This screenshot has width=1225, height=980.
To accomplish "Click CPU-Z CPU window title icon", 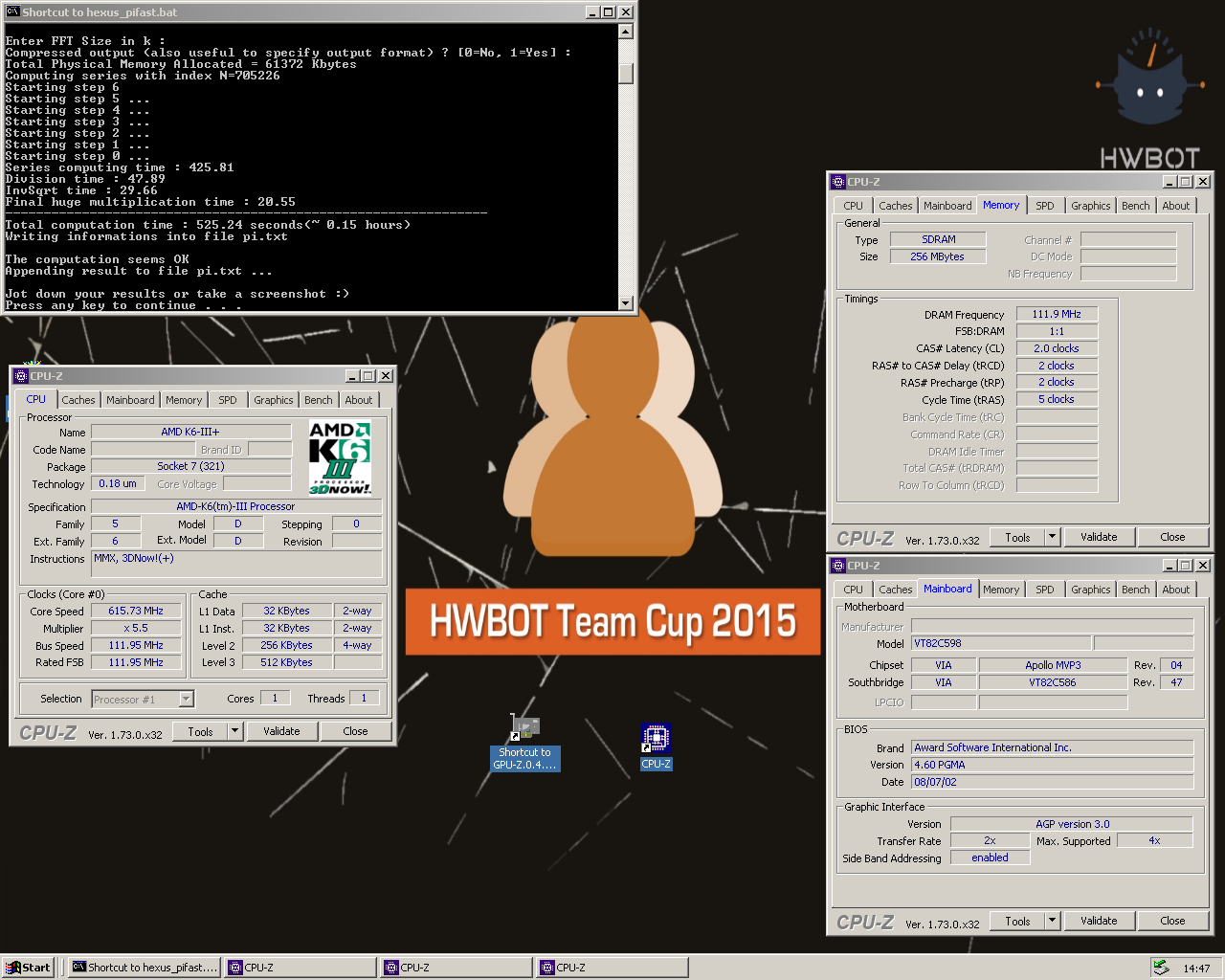I will tap(20, 376).
